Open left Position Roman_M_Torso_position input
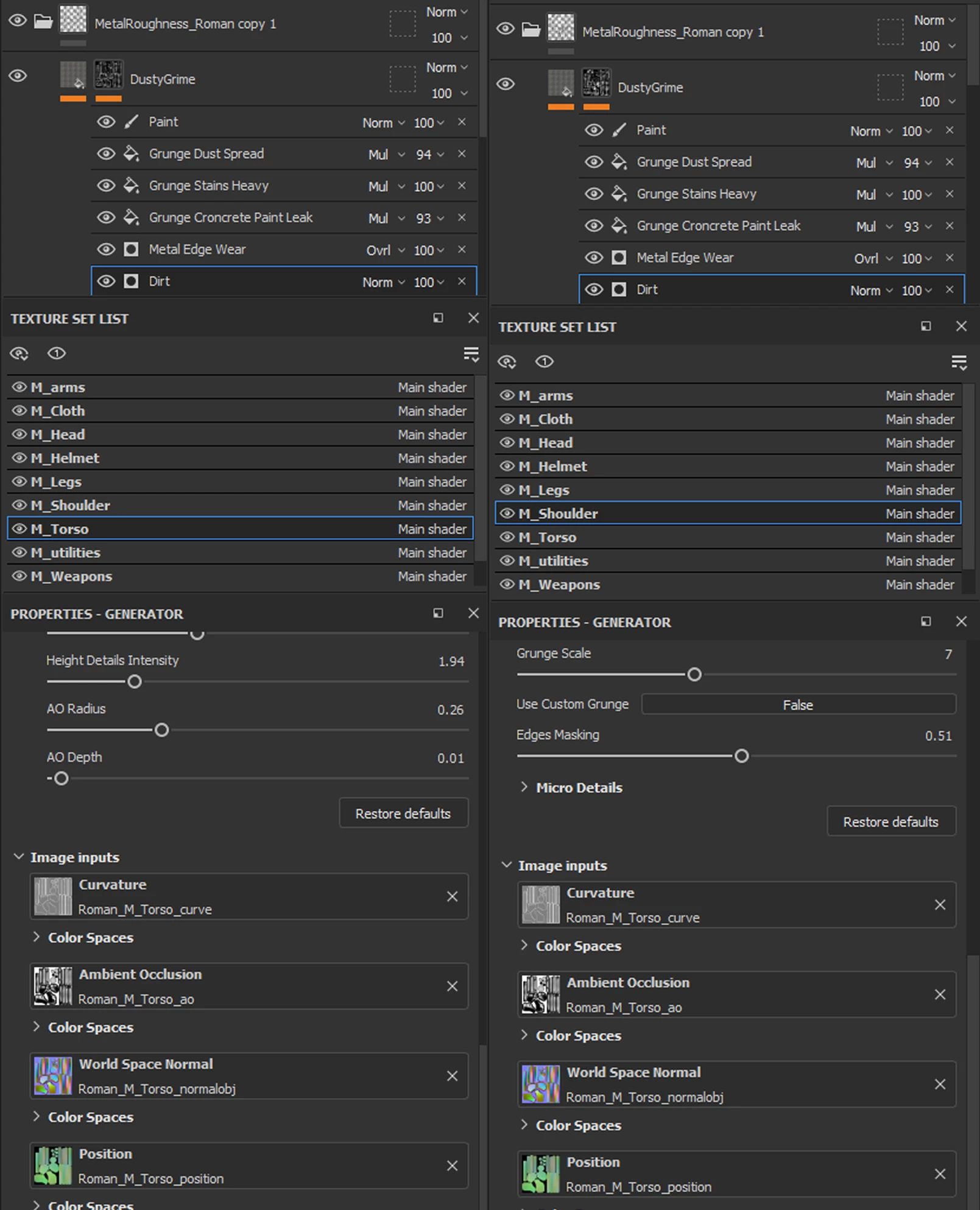This screenshot has height=1210, width=980. pos(249,1166)
